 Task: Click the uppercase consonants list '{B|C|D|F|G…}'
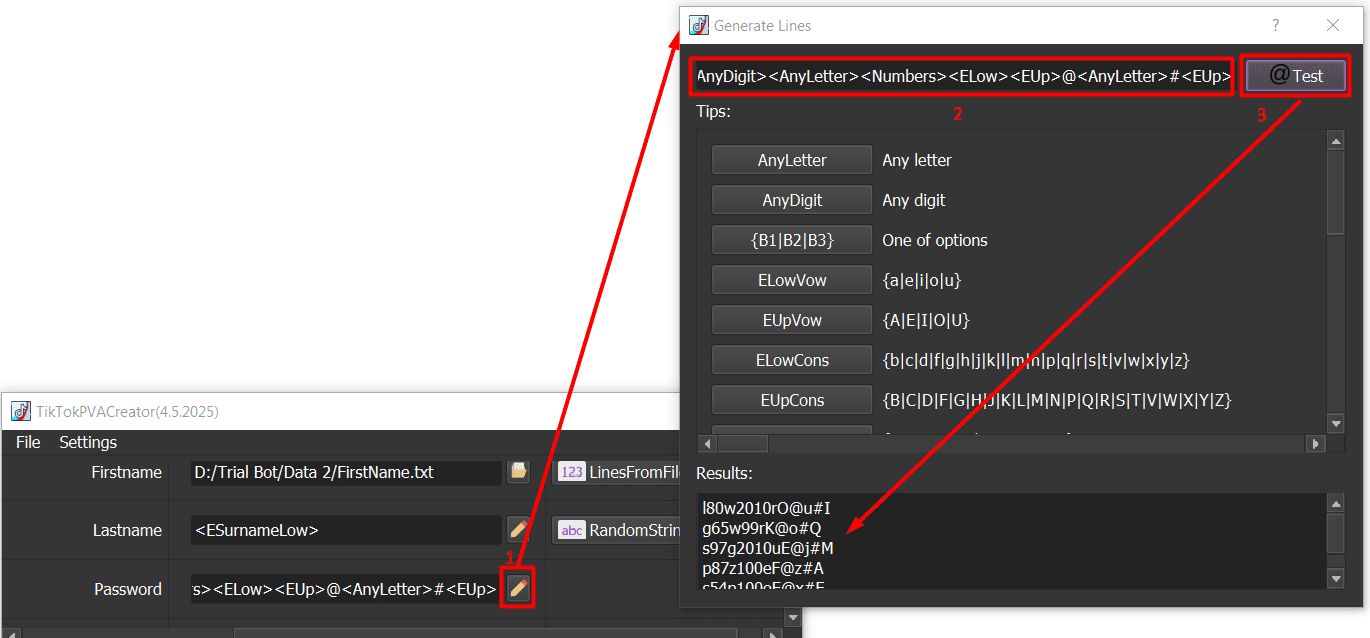point(1057,400)
